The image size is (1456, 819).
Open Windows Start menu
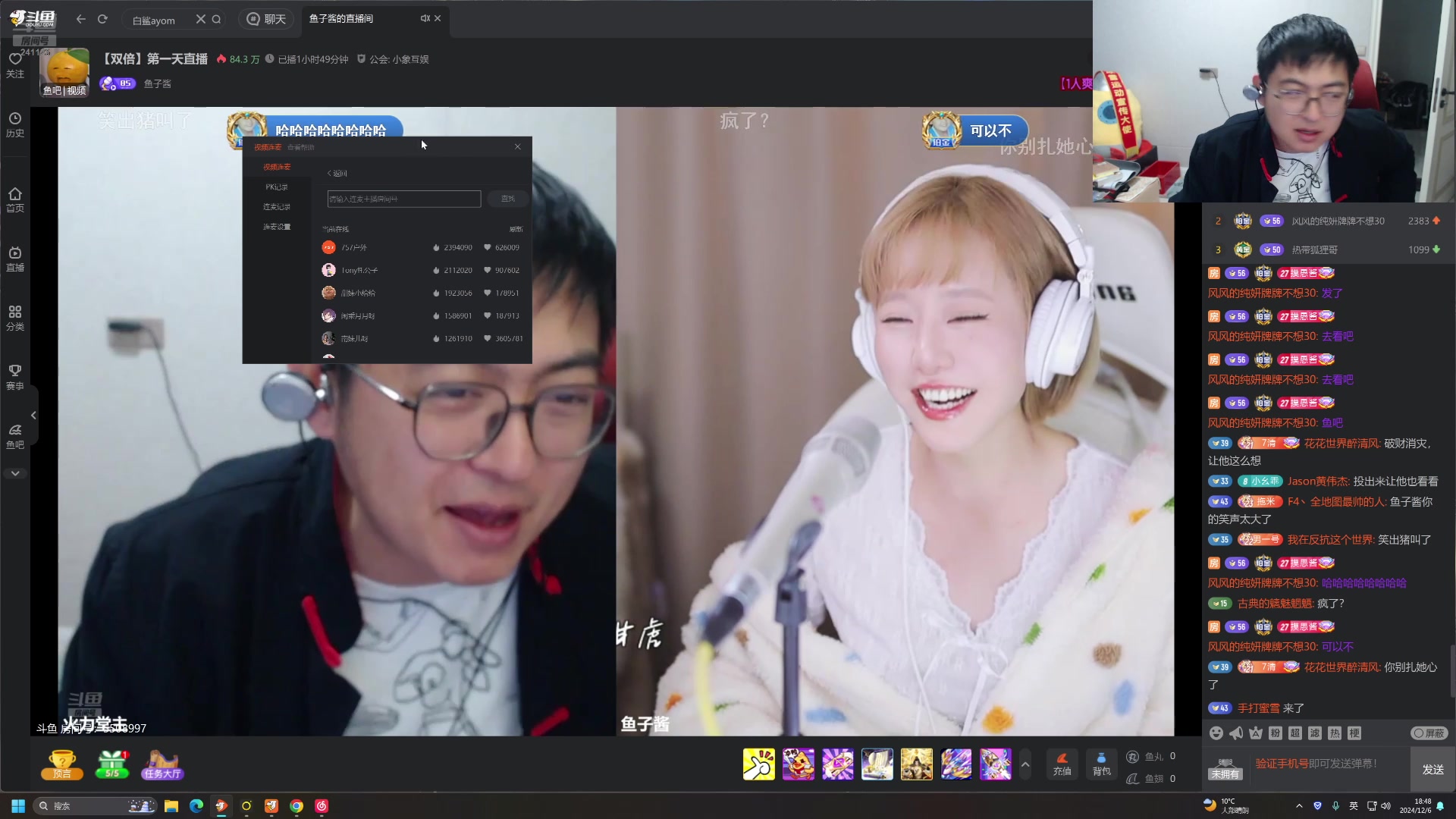point(18,805)
